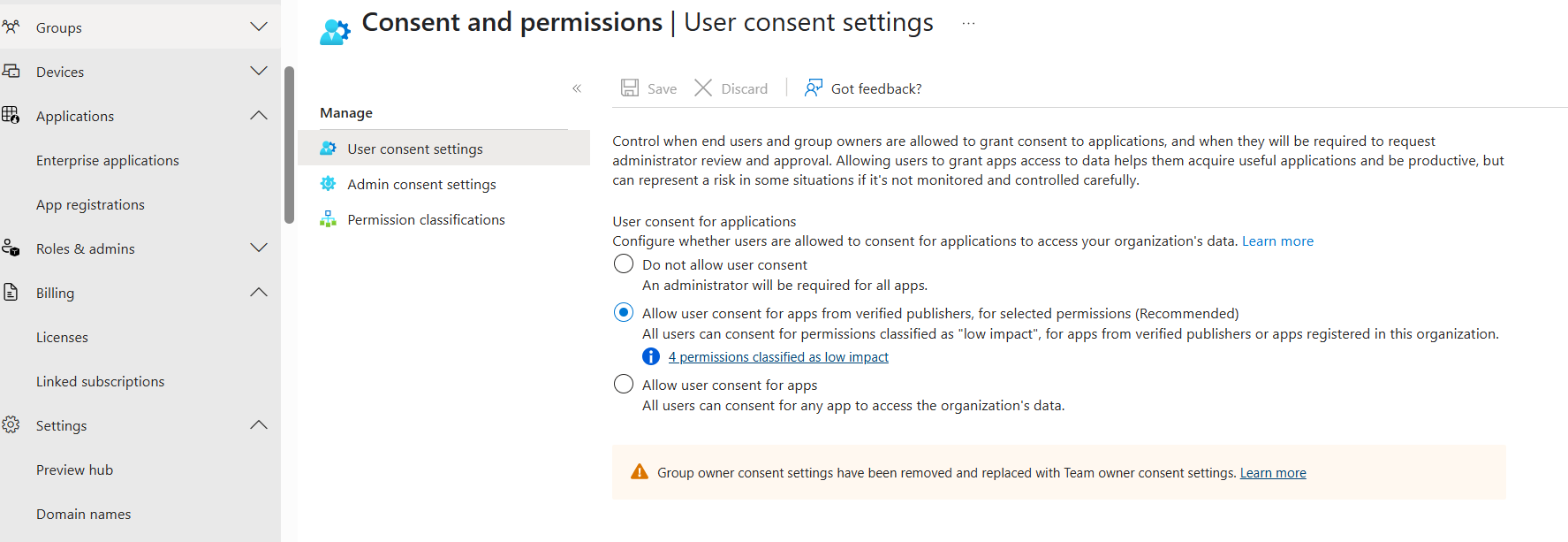
Task: Click Learn more in the warning banner
Action: (x=1273, y=473)
